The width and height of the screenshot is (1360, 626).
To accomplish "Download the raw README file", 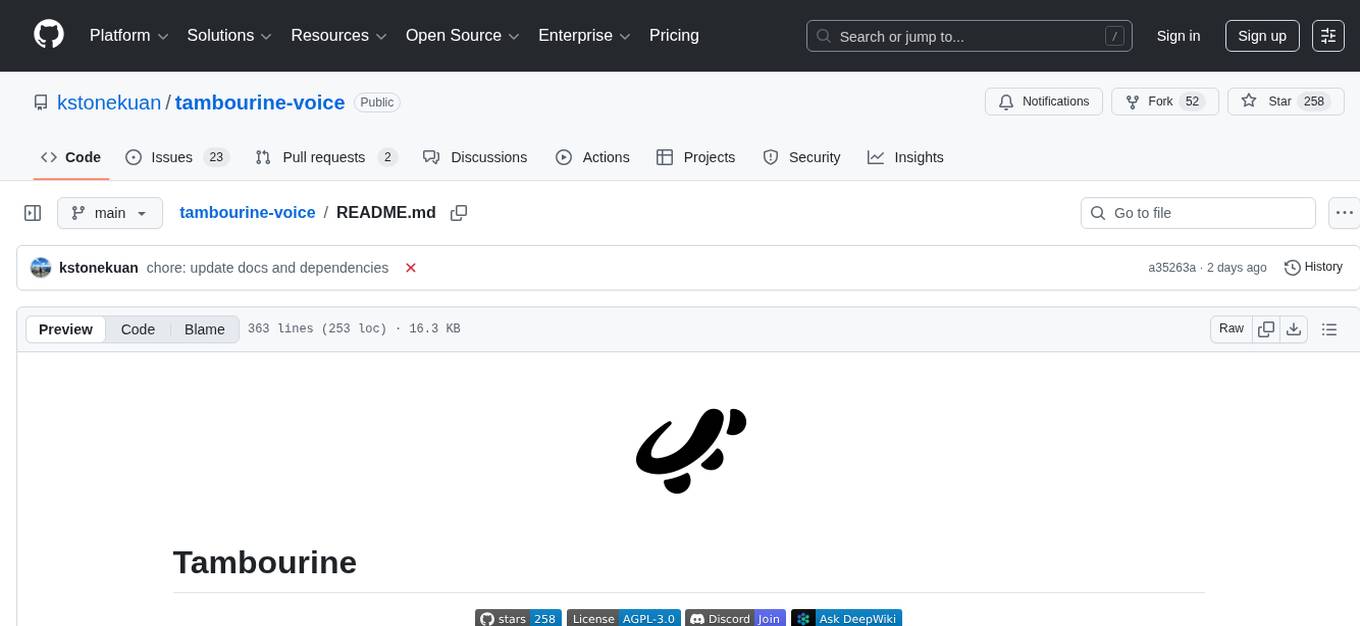I will tap(1293, 329).
